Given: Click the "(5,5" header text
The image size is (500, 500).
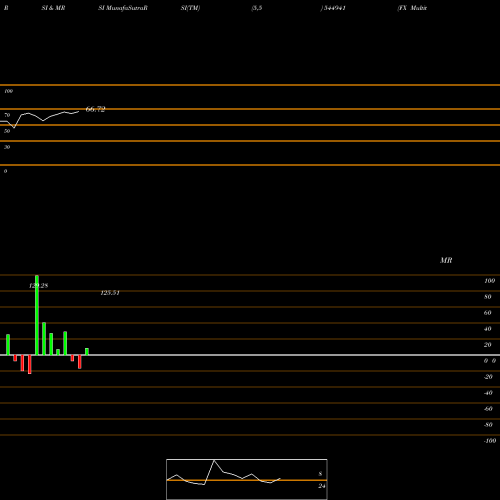Looking at the screenshot, I should coord(257,8).
